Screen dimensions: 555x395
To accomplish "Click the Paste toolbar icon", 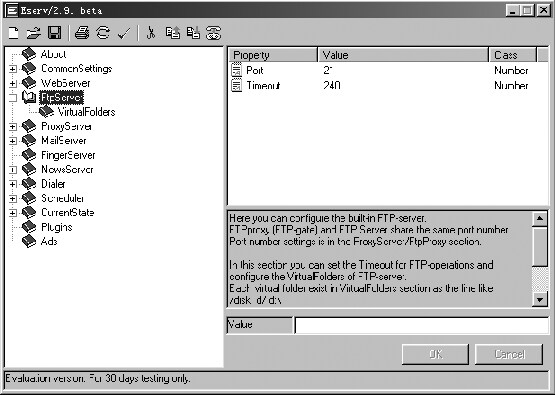I will tap(193, 33).
